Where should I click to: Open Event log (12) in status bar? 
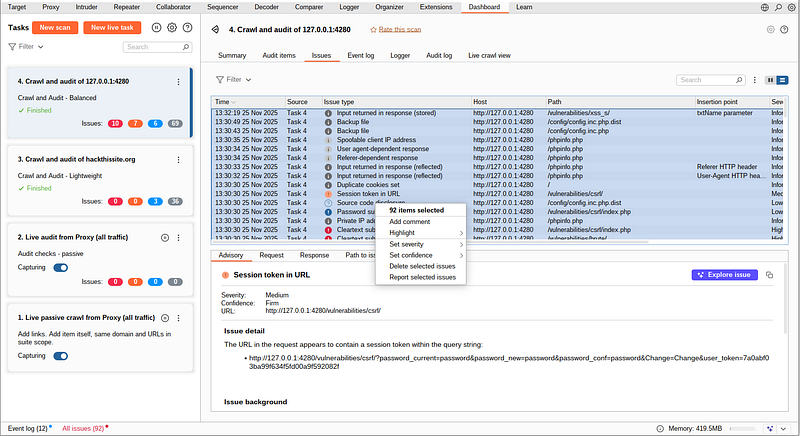click(x=28, y=429)
